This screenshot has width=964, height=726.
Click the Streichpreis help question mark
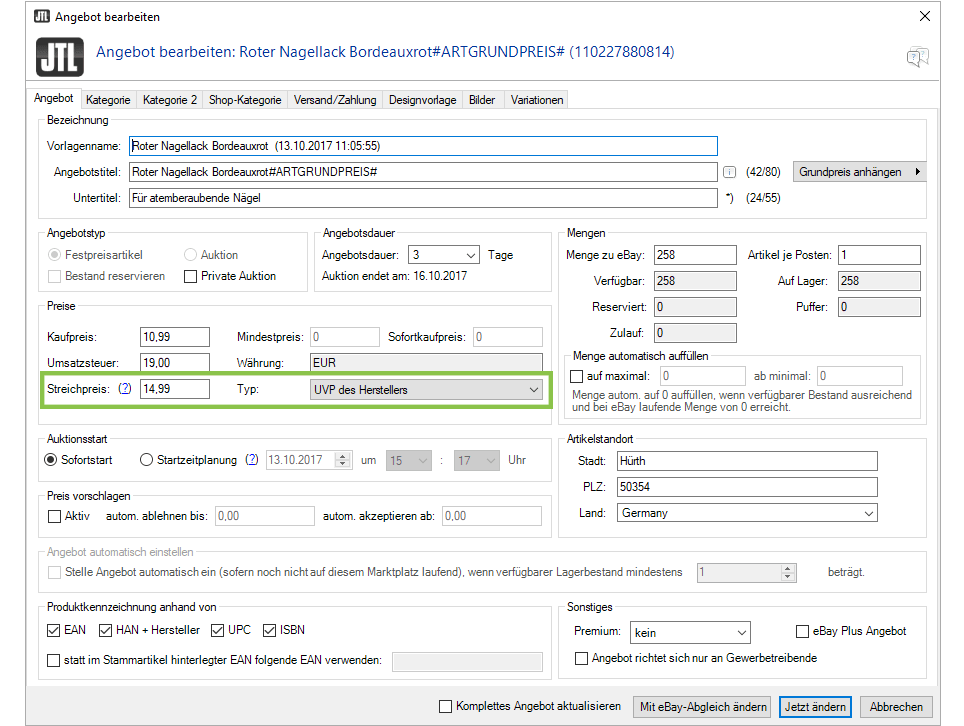125,389
